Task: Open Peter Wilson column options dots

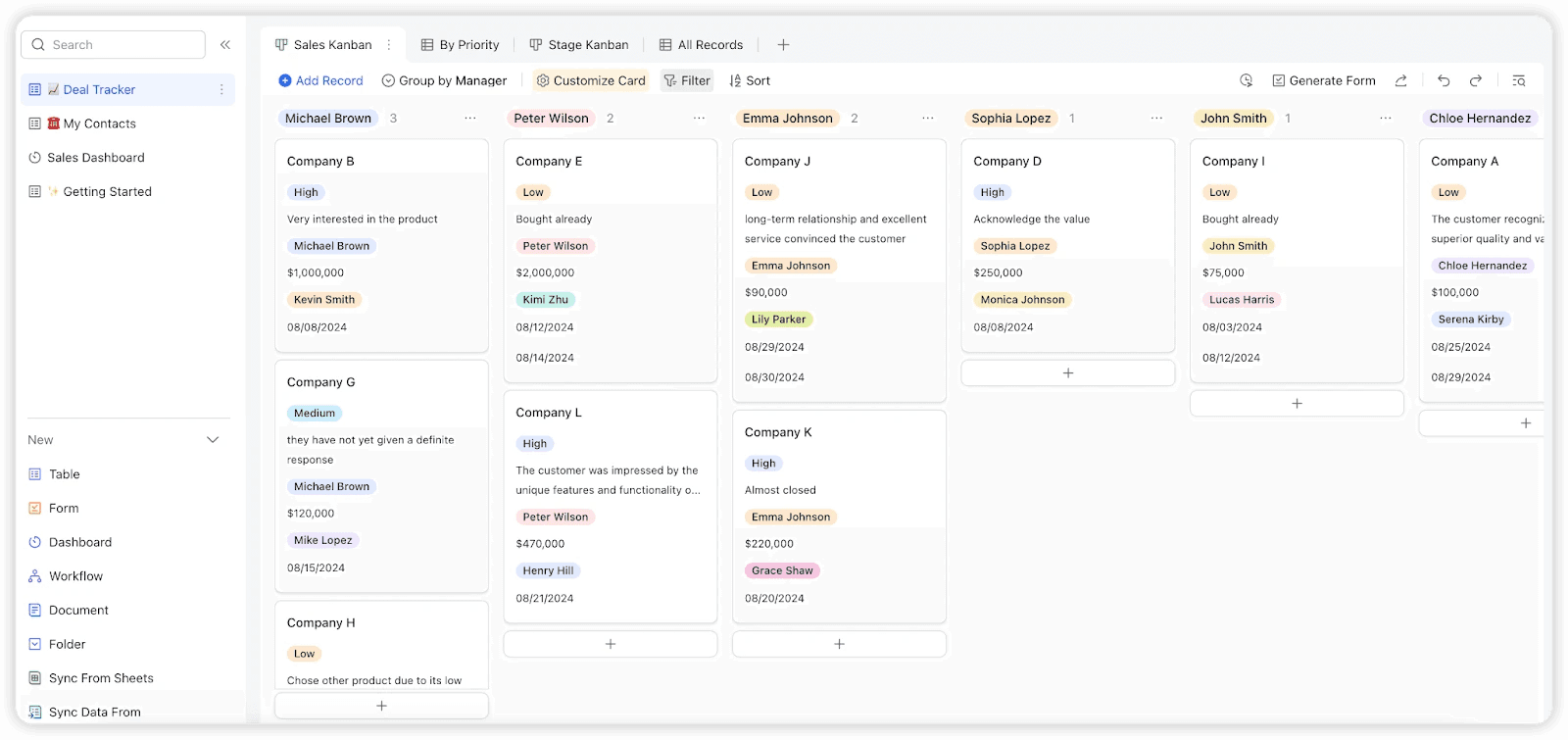Action: pos(699,119)
